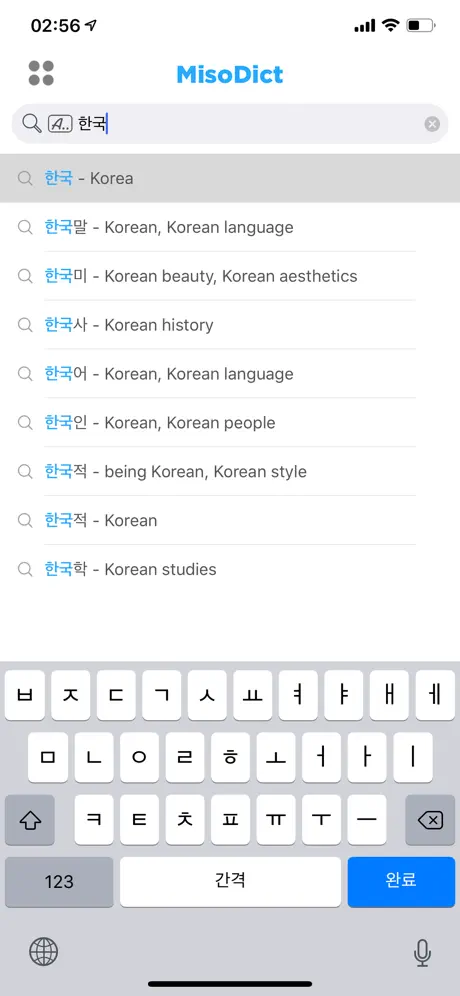Tap the ㅇ key

(x=139, y=757)
